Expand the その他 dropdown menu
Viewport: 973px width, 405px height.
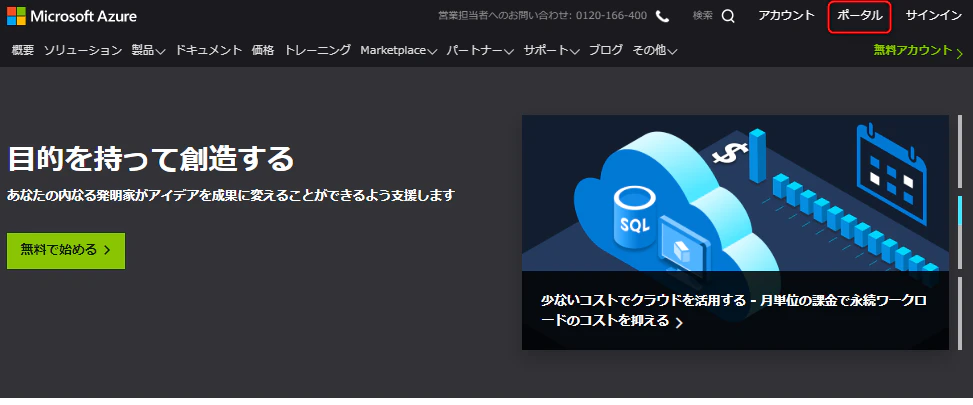click(655, 50)
